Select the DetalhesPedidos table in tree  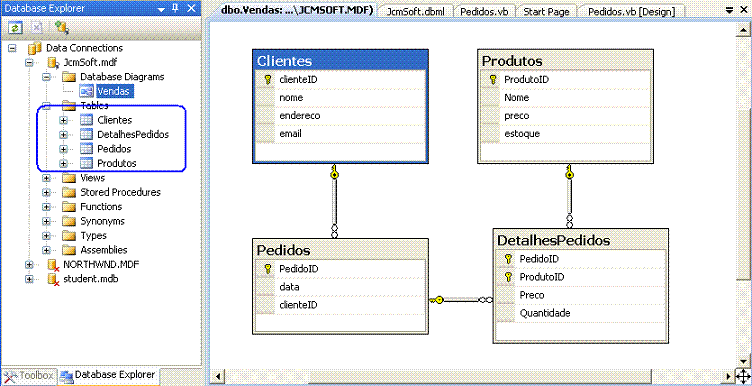[133, 135]
